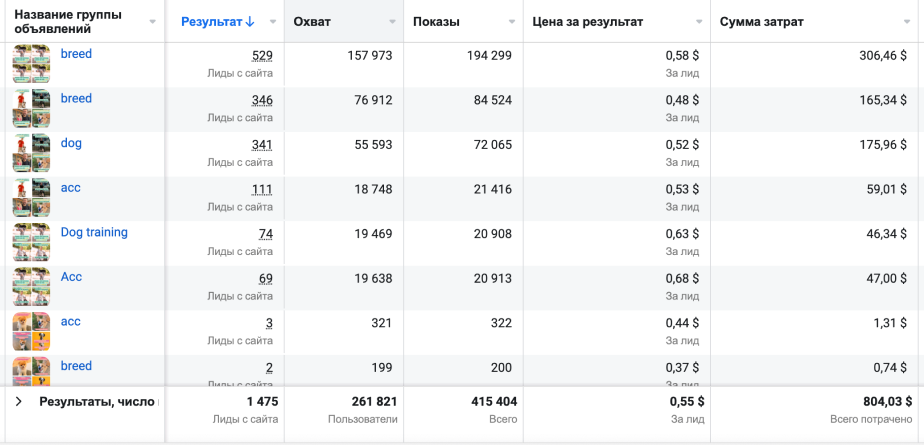Click the Dog training ad set thumbnail
Viewport: 924px width, 445px height.
[31, 242]
